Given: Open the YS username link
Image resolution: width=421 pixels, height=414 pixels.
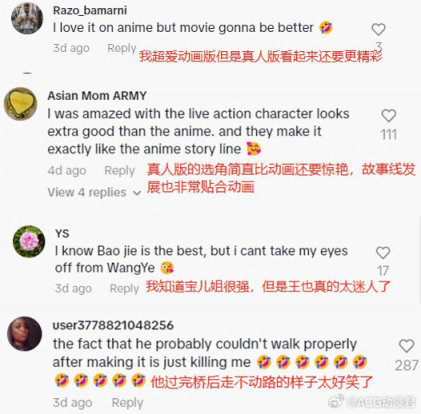Looking at the screenshot, I should click(62, 233).
